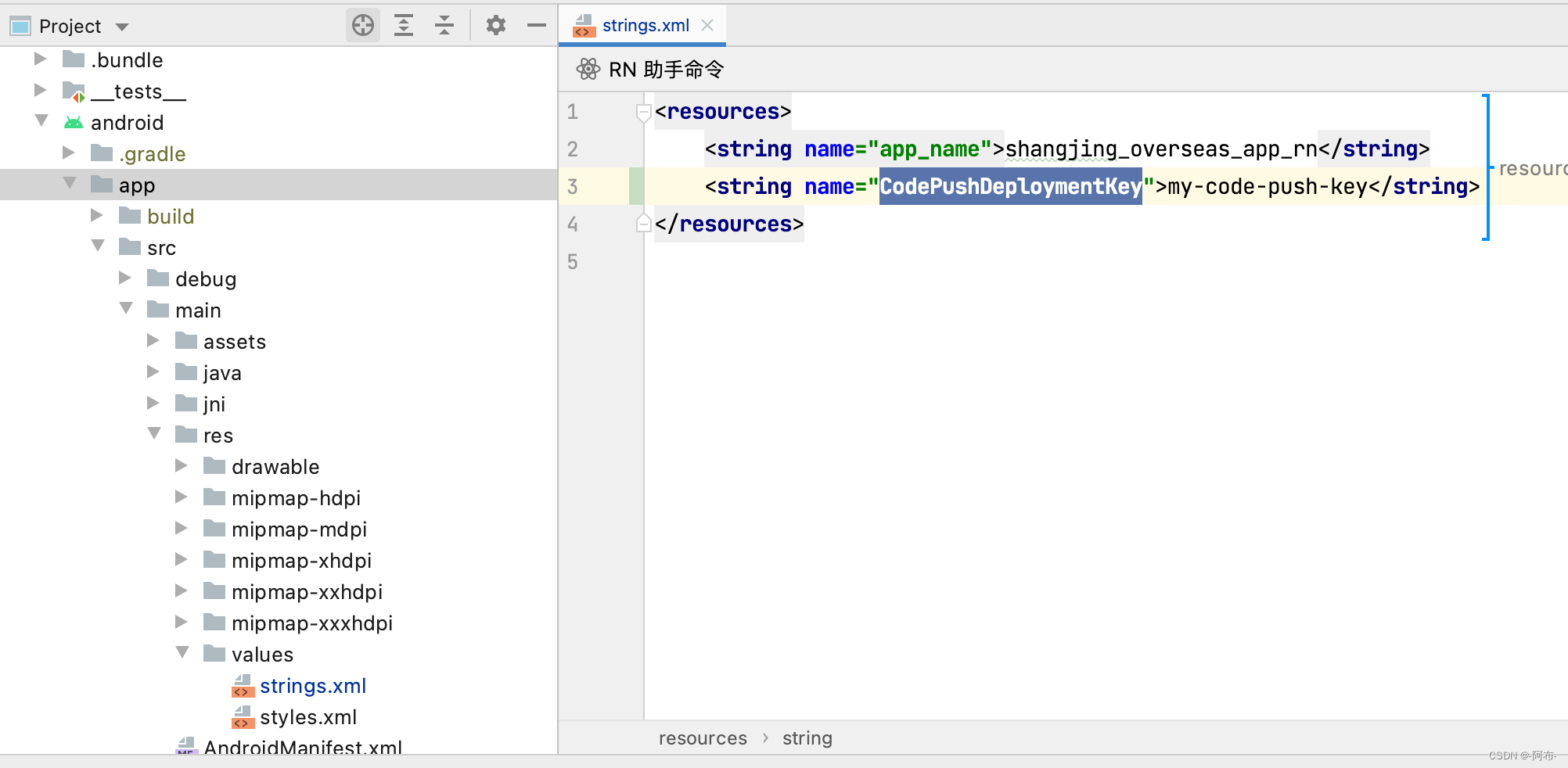Screen dimensions: 1568x768
Task: Hide the Project tool window with minus icon
Action: click(x=536, y=25)
